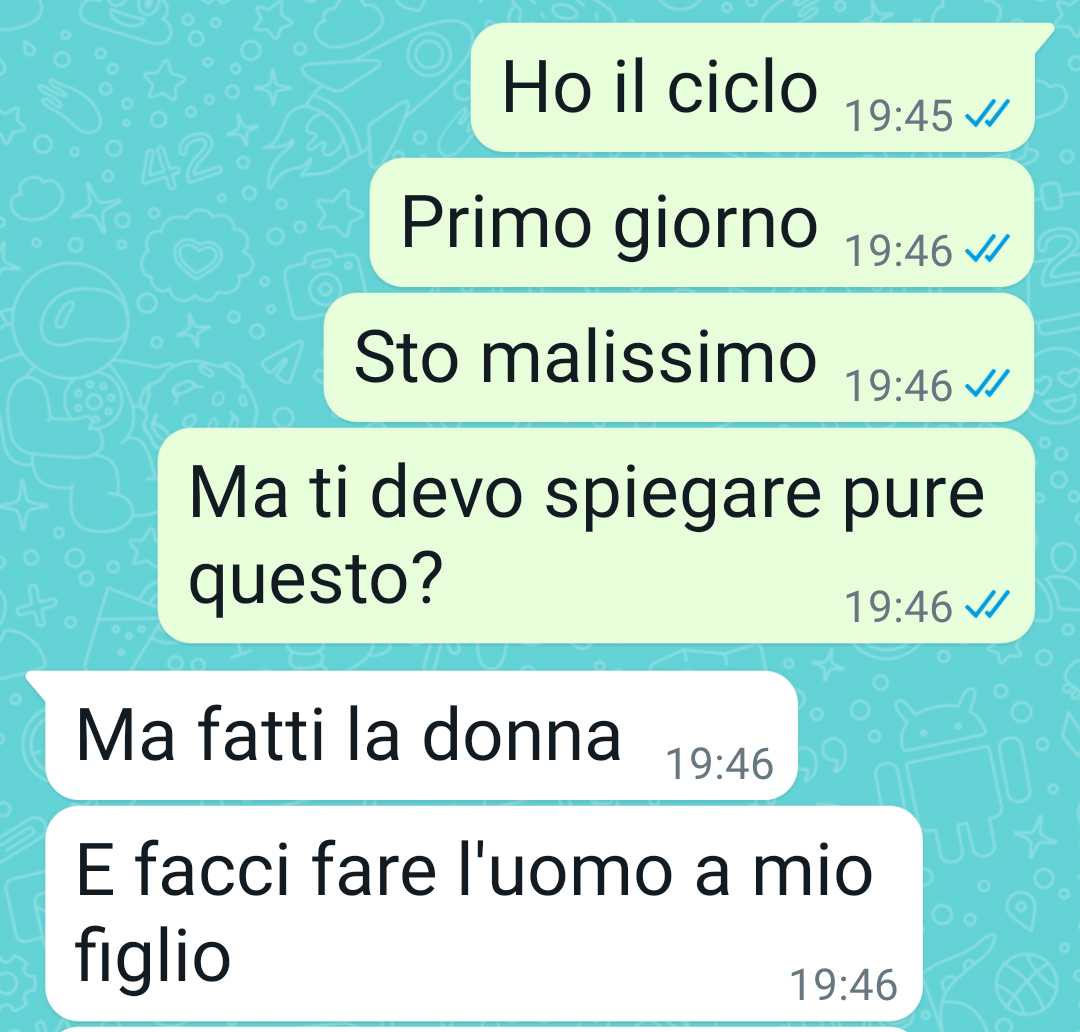Tap the 'Ho il ciclo' message bubble
This screenshot has width=1080, height=1032.
pos(753,87)
